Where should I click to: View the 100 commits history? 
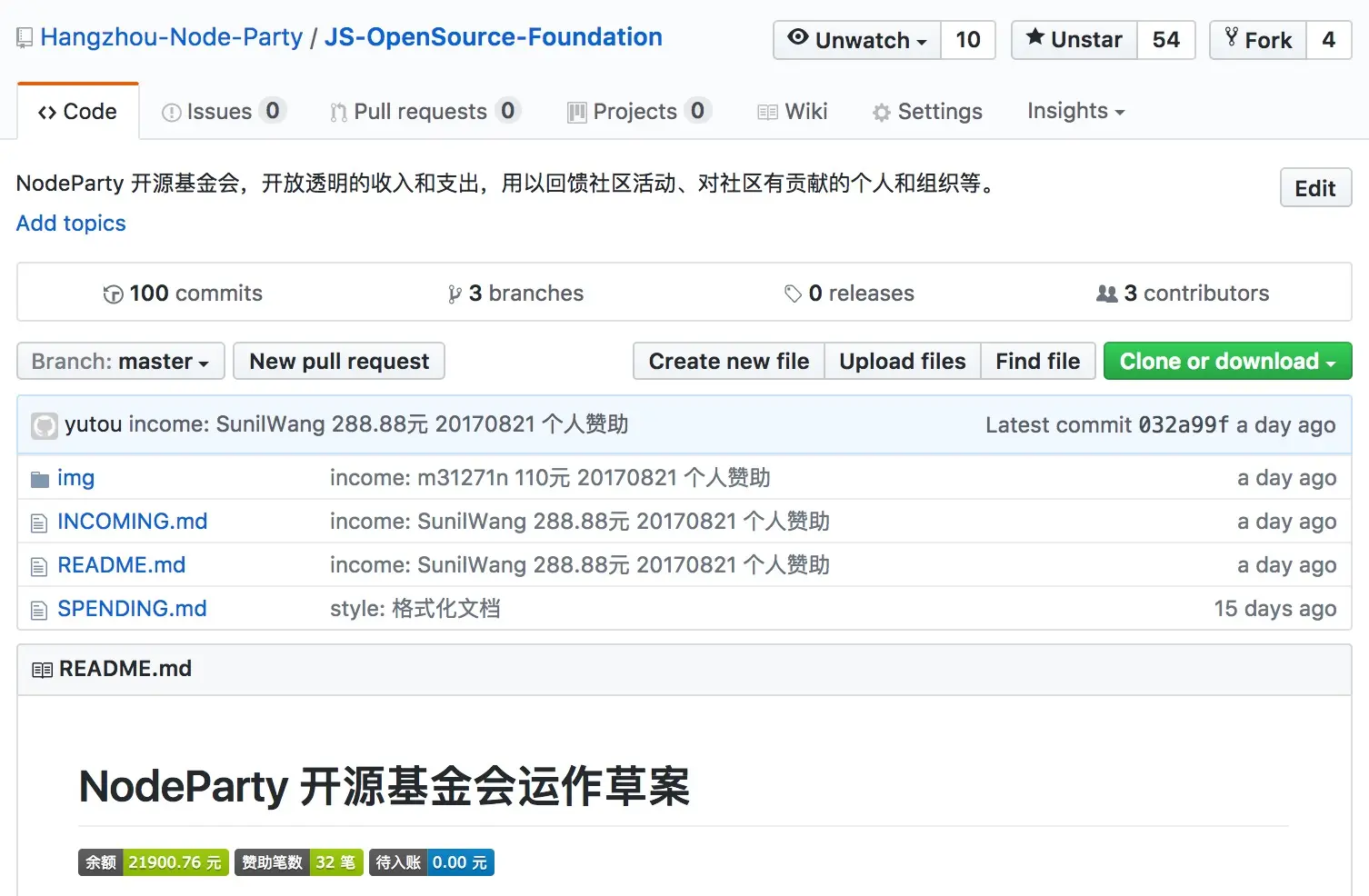pyautogui.click(x=183, y=293)
